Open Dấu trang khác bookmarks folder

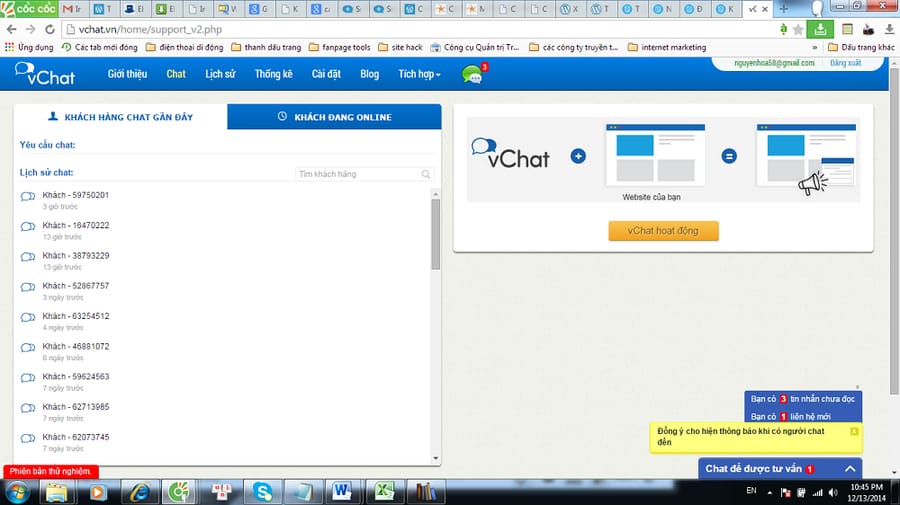861,48
